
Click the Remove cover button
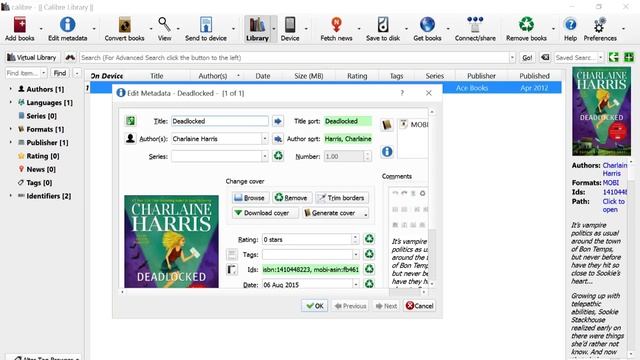pyautogui.click(x=292, y=198)
